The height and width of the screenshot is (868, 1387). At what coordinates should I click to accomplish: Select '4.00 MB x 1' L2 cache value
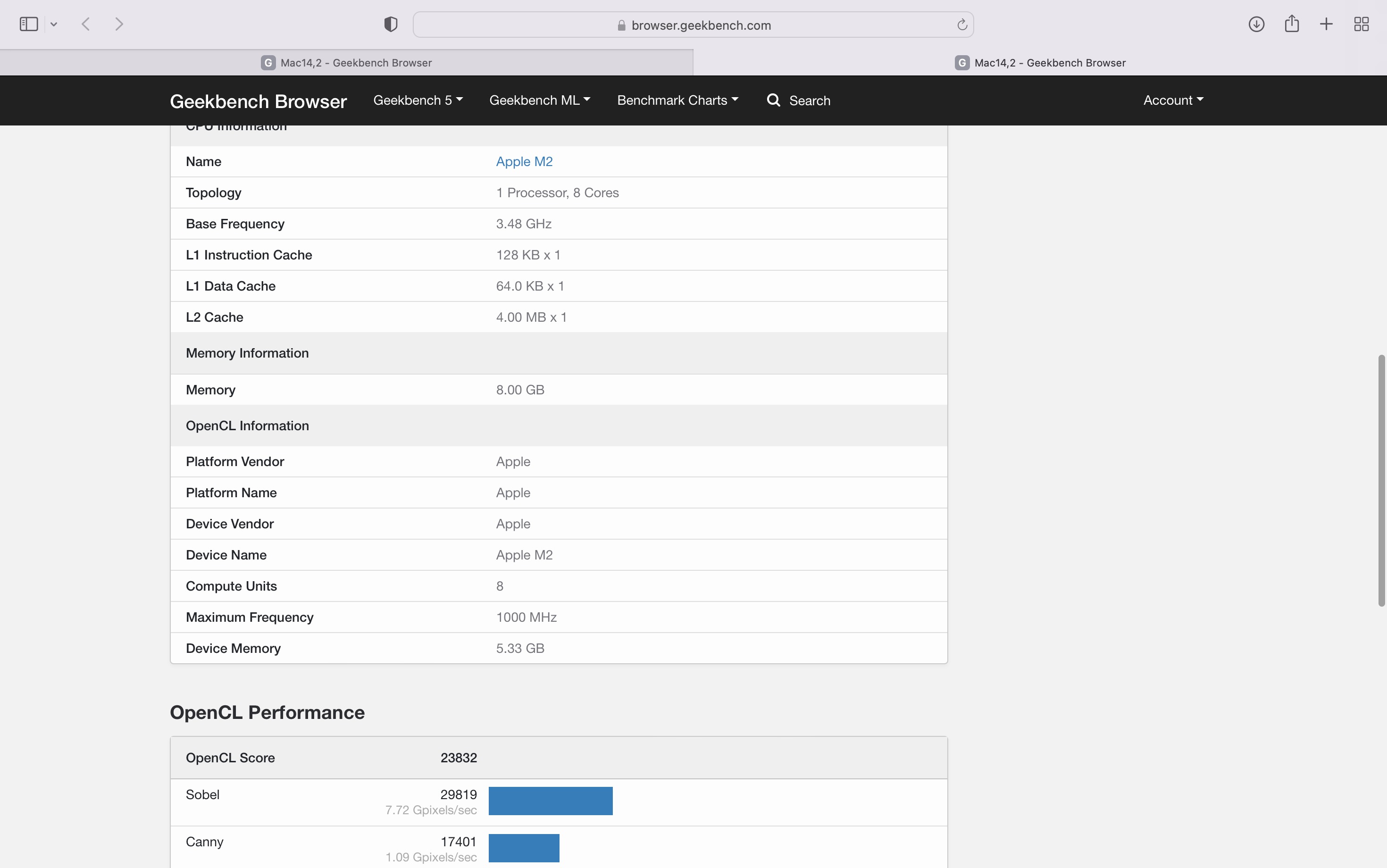coord(532,317)
